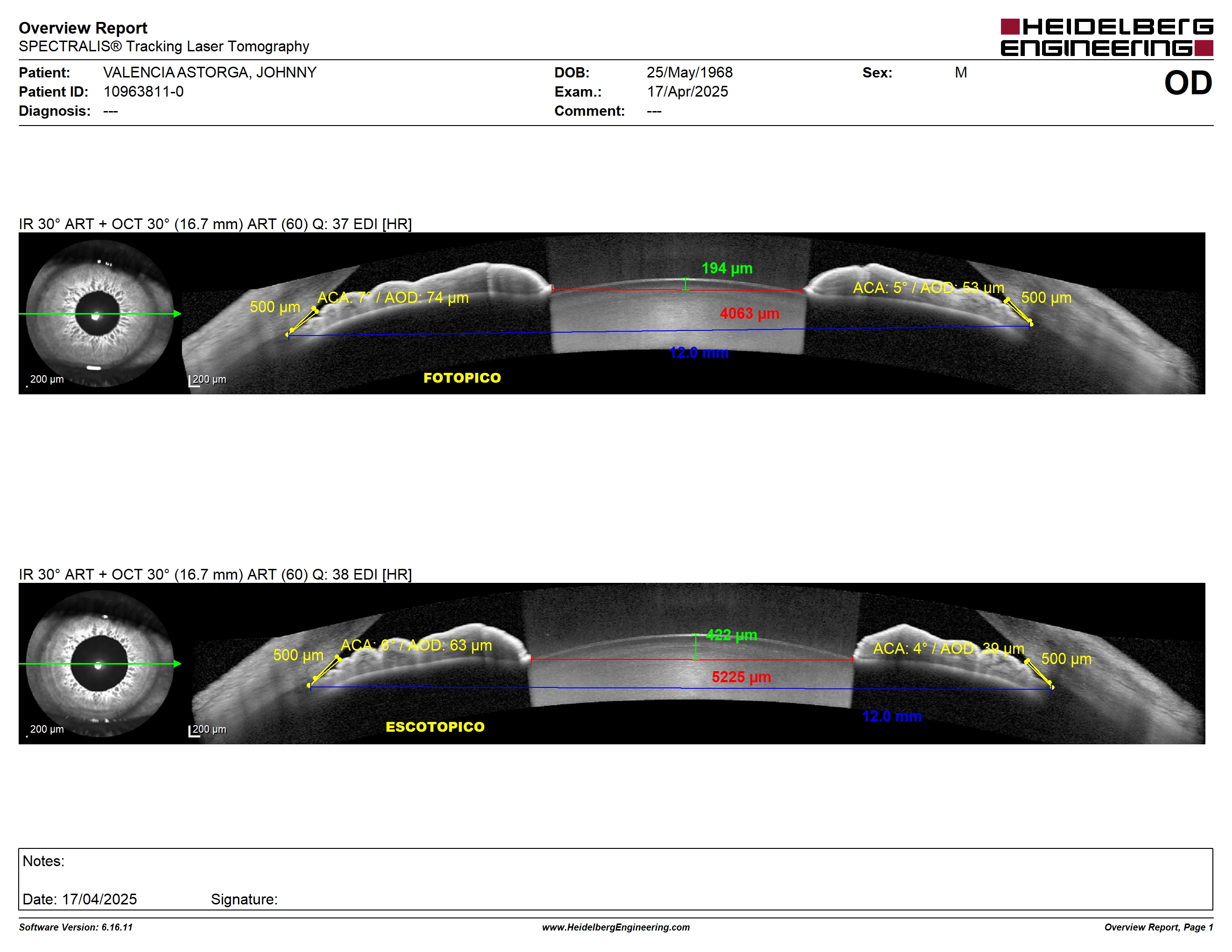Click the green scan arrow on the bottom eye image
1232x952 pixels.
point(100,664)
